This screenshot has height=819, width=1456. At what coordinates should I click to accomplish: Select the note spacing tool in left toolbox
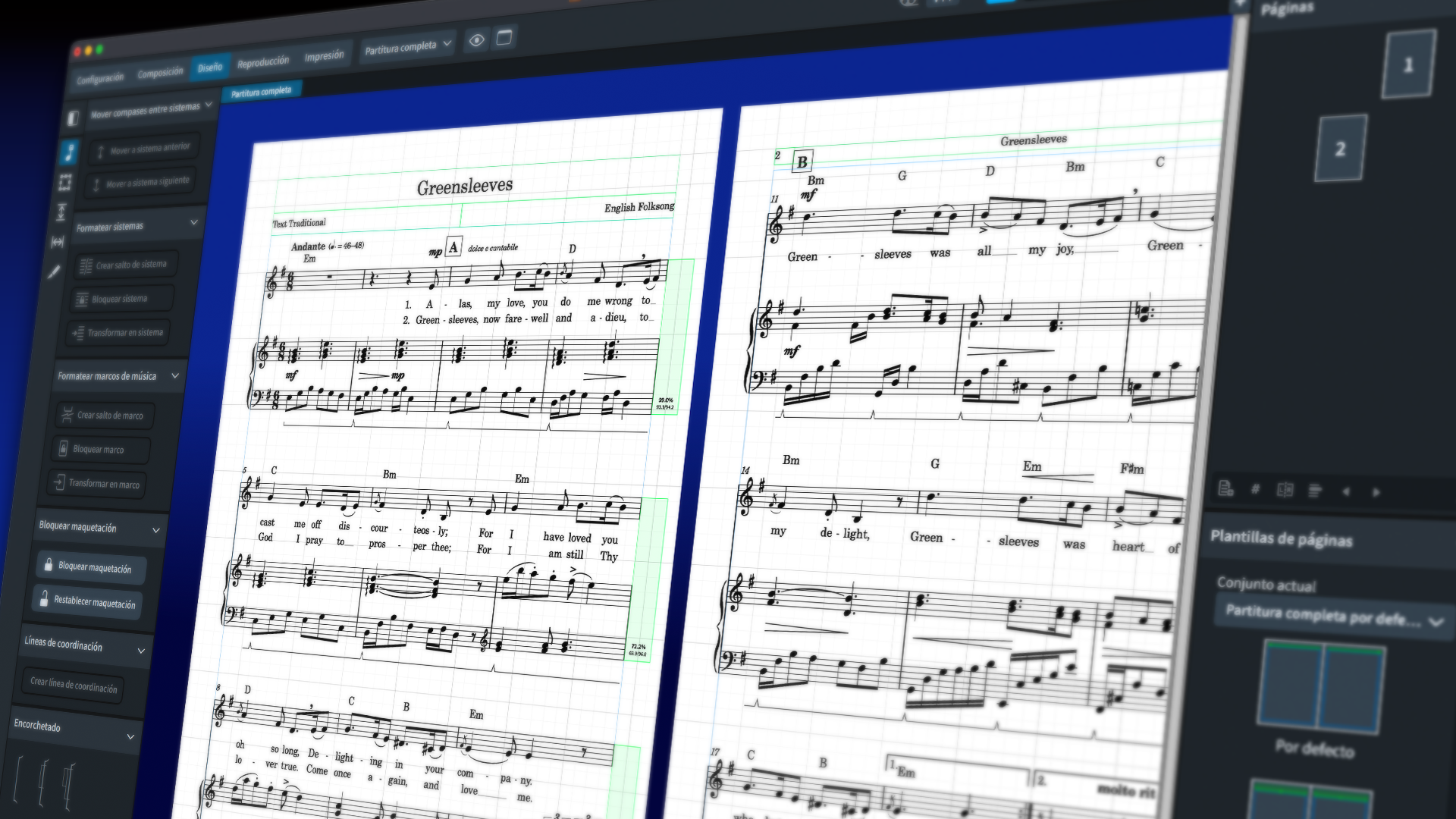pos(58,242)
